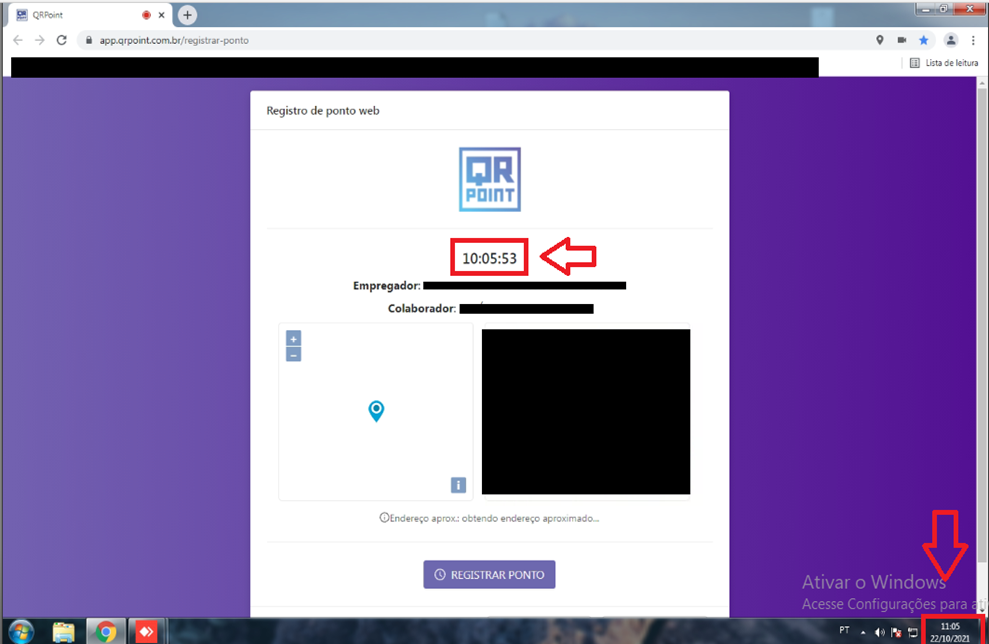Show hidden system tray icons

(863, 632)
